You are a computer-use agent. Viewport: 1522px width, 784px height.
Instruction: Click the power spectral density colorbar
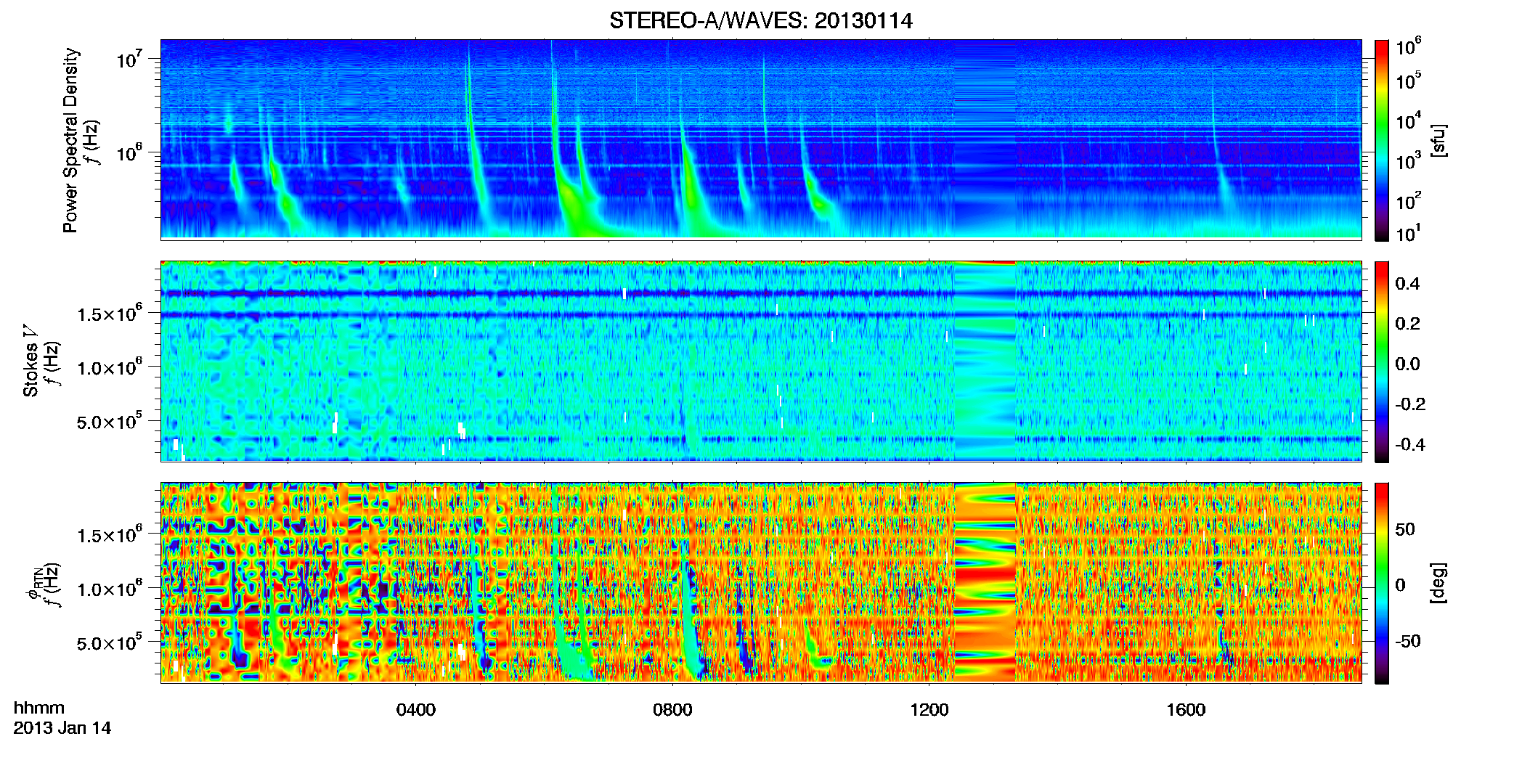coord(1381,140)
